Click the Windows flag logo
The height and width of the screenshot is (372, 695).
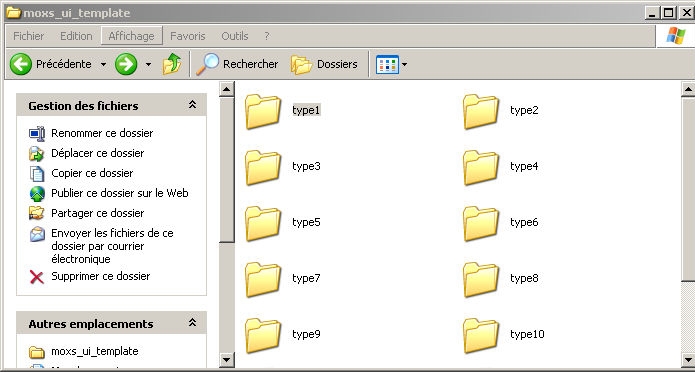(x=675, y=35)
